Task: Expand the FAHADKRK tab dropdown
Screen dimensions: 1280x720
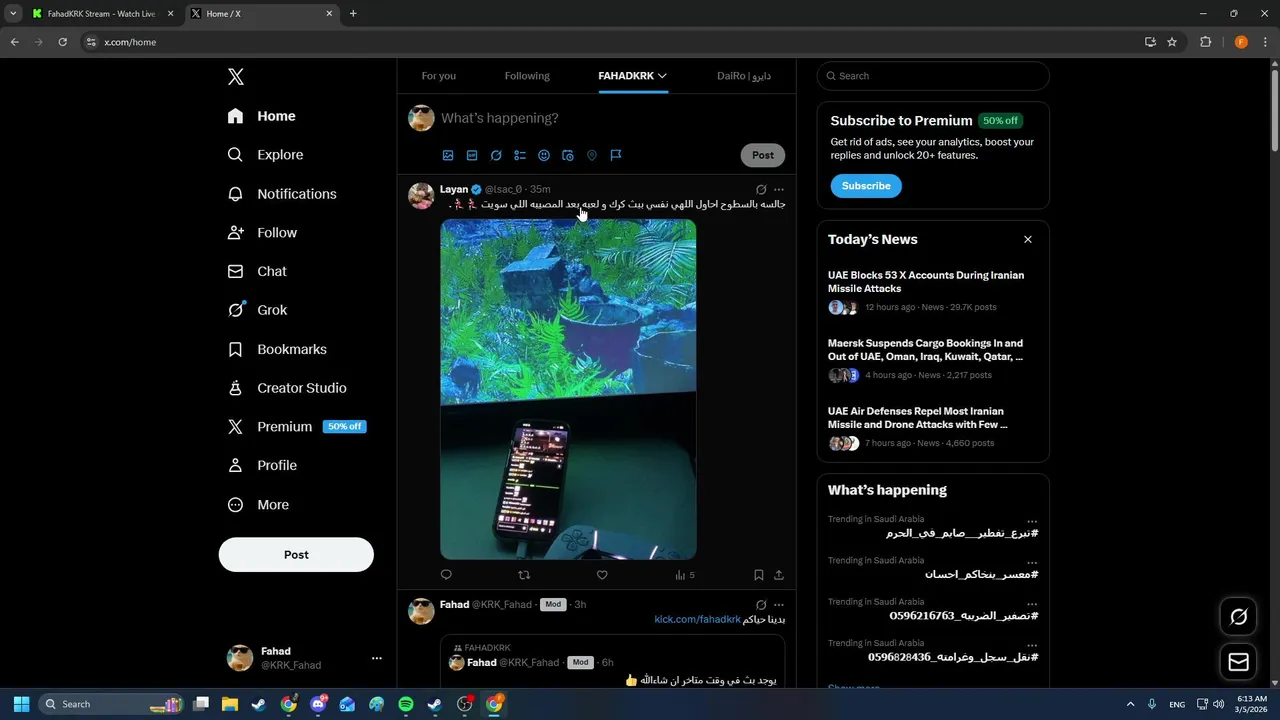Action: point(662,76)
